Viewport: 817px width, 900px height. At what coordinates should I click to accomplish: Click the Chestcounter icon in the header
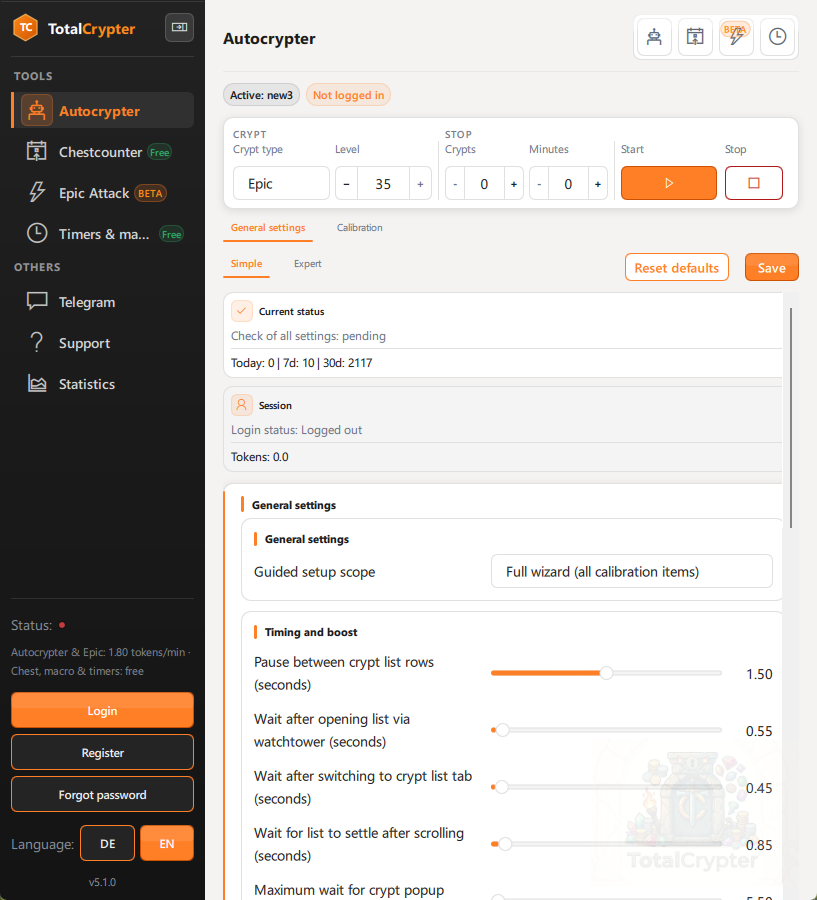[x=695, y=37]
